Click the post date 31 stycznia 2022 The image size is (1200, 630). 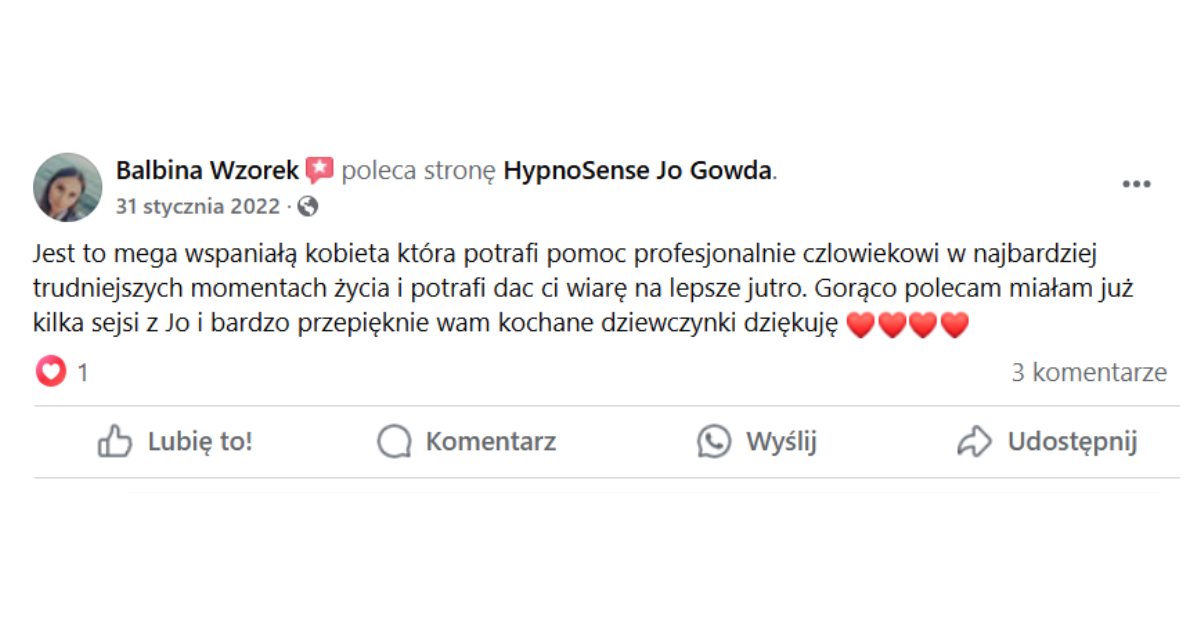coord(198,207)
